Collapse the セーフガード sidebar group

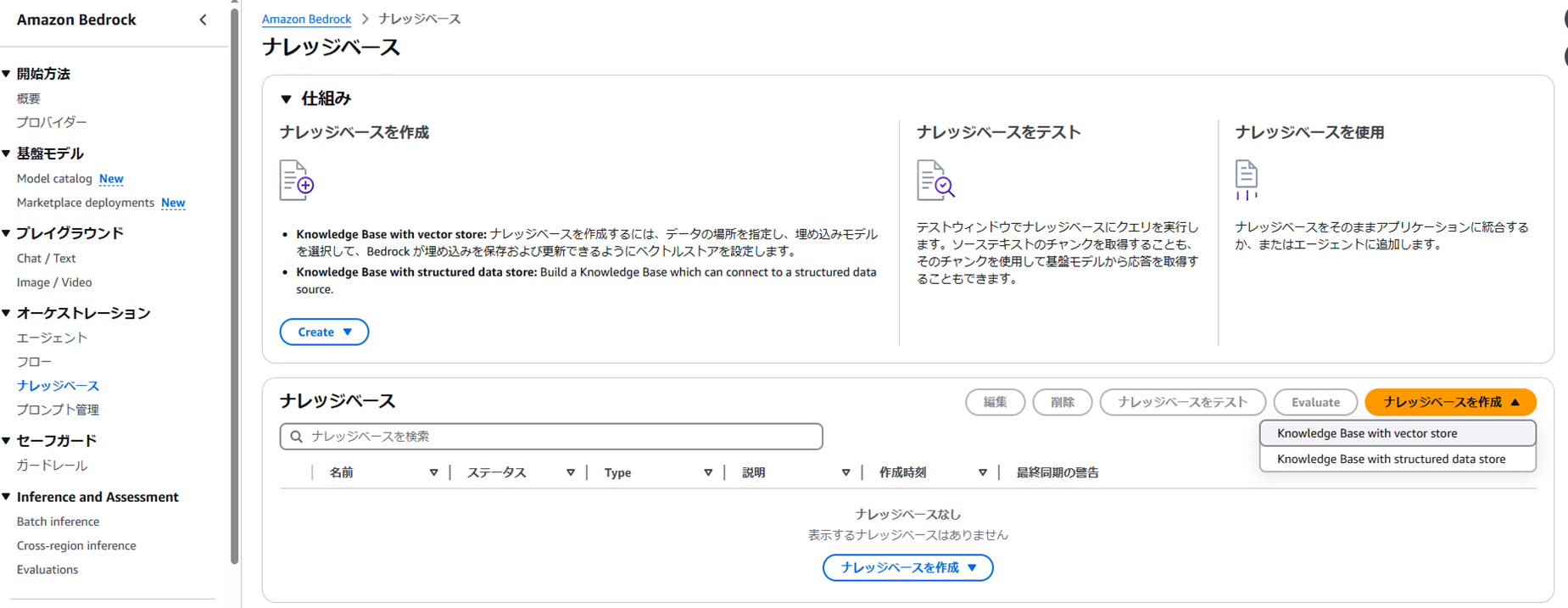tap(7, 440)
